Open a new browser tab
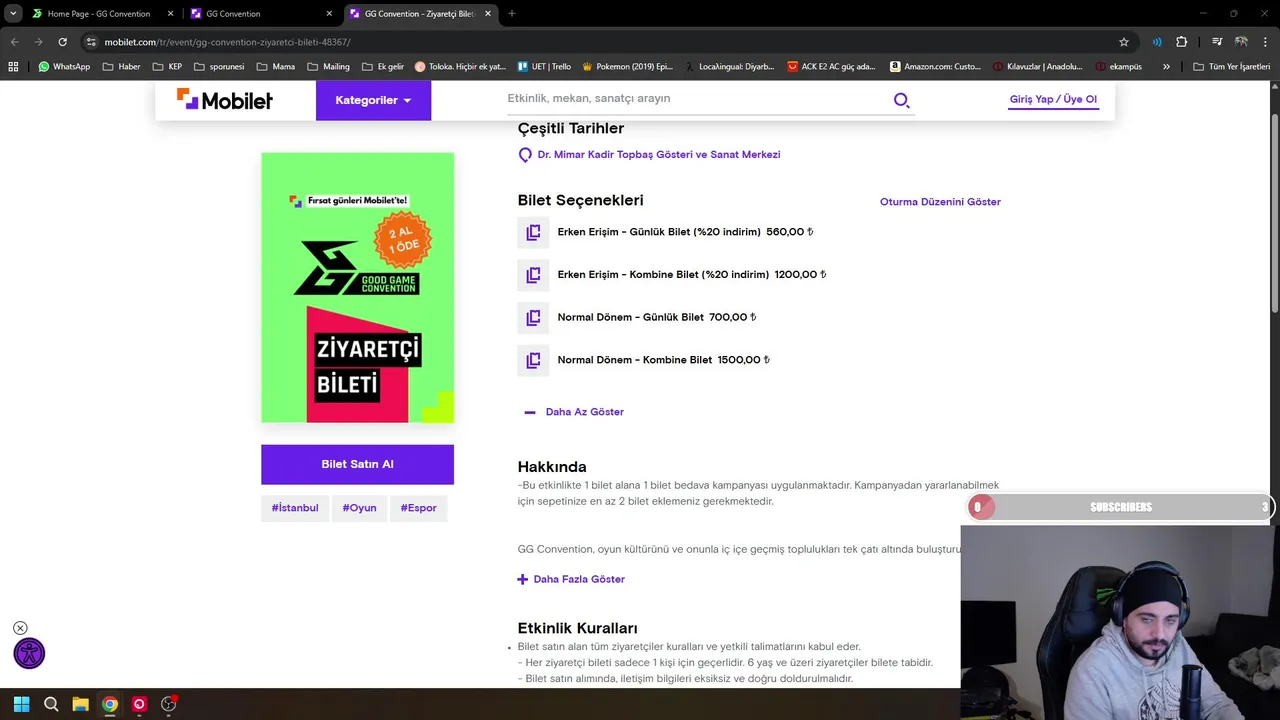The width and height of the screenshot is (1280, 720). [x=512, y=14]
